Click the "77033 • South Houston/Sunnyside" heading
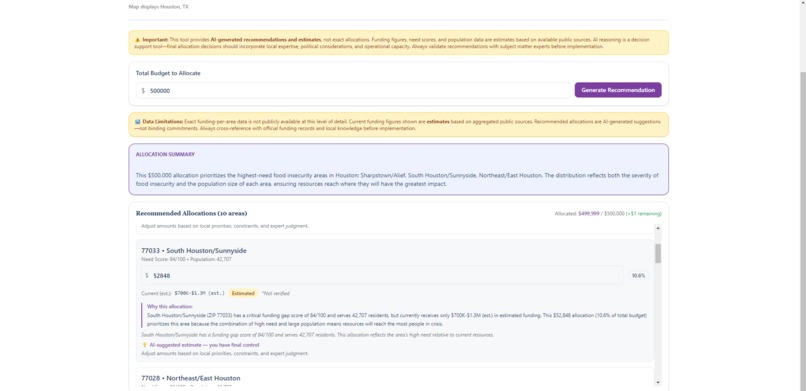806x391 pixels. (194, 251)
